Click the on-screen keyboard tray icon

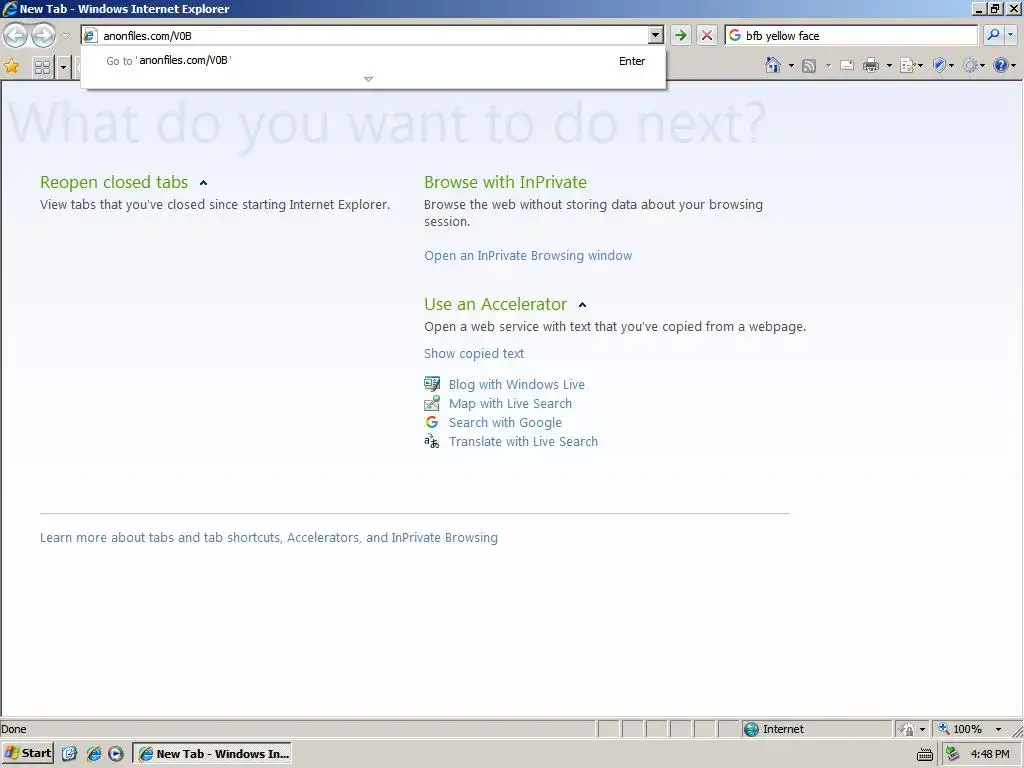925,754
